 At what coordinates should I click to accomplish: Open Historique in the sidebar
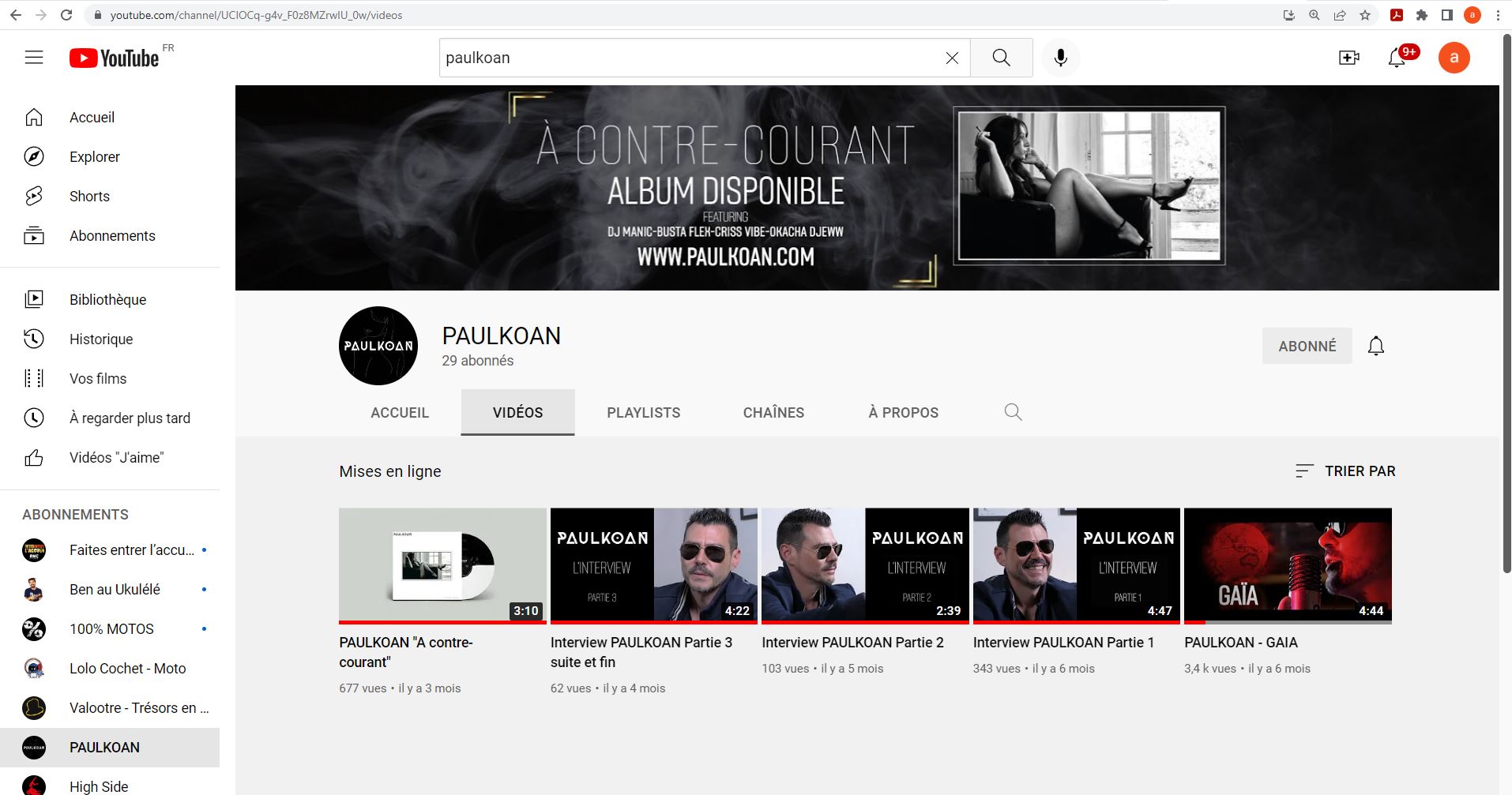tap(110, 339)
